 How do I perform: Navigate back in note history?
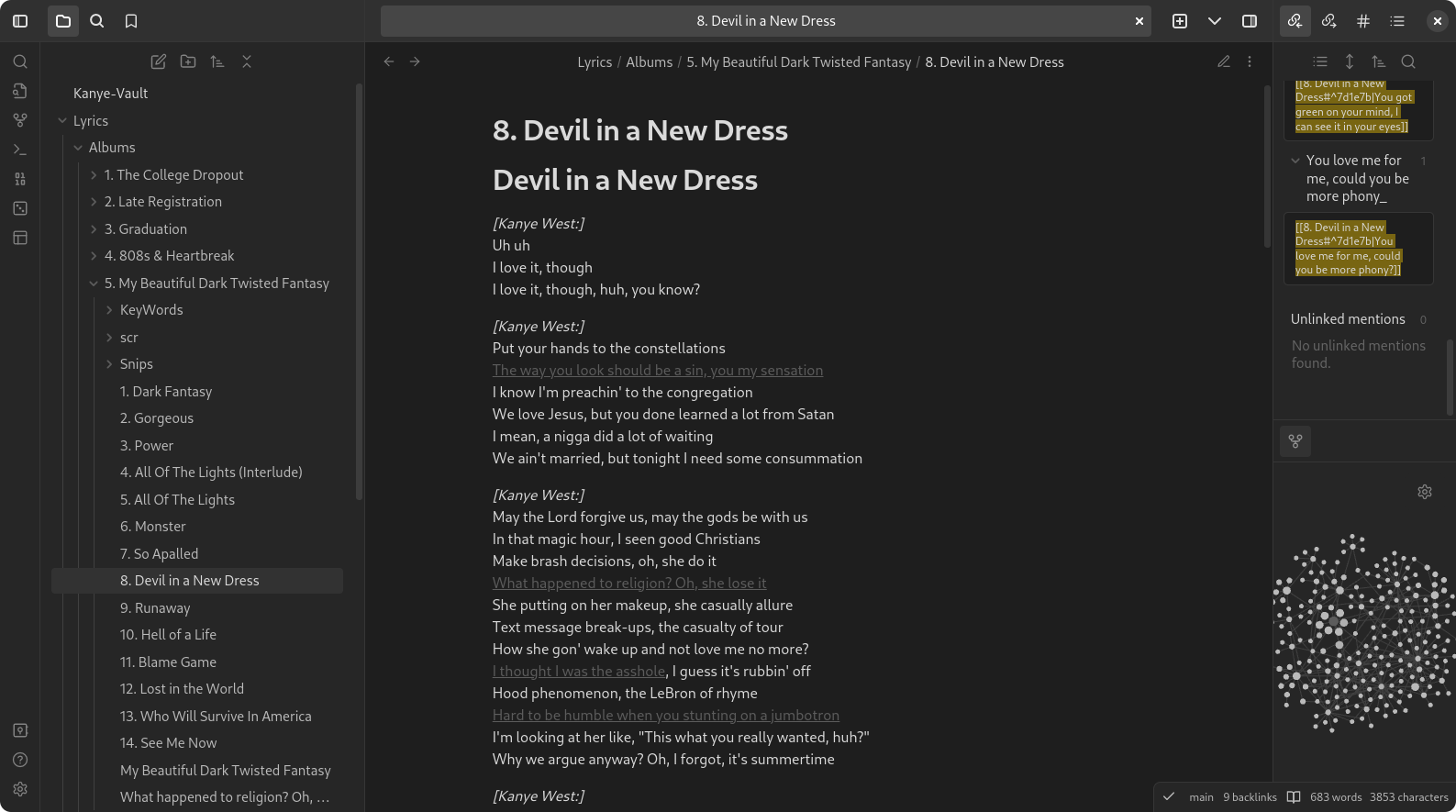389,61
